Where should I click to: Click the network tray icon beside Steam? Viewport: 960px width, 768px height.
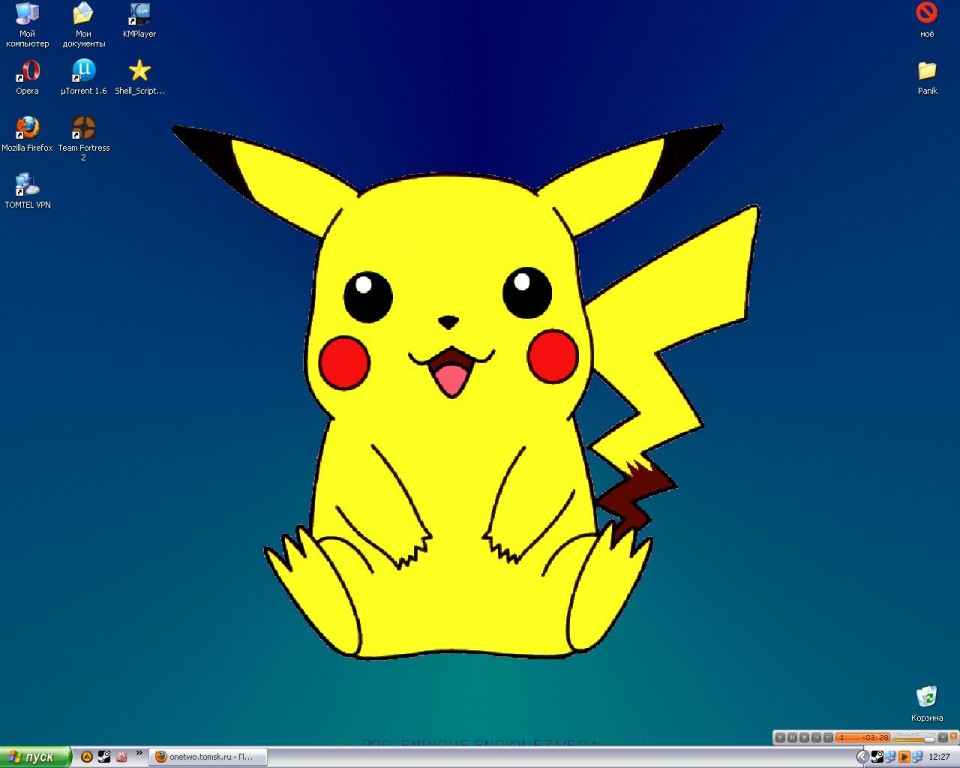(891, 757)
